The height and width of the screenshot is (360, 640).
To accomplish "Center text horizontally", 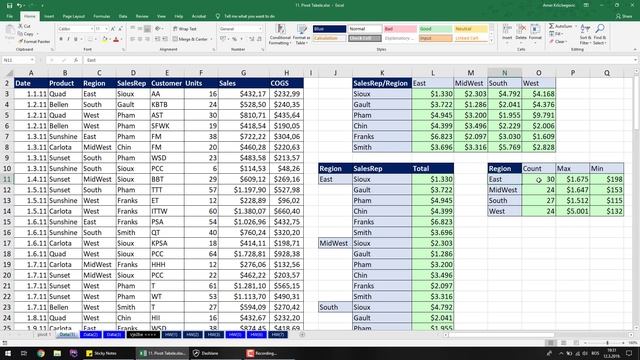I will click(x=140, y=39).
